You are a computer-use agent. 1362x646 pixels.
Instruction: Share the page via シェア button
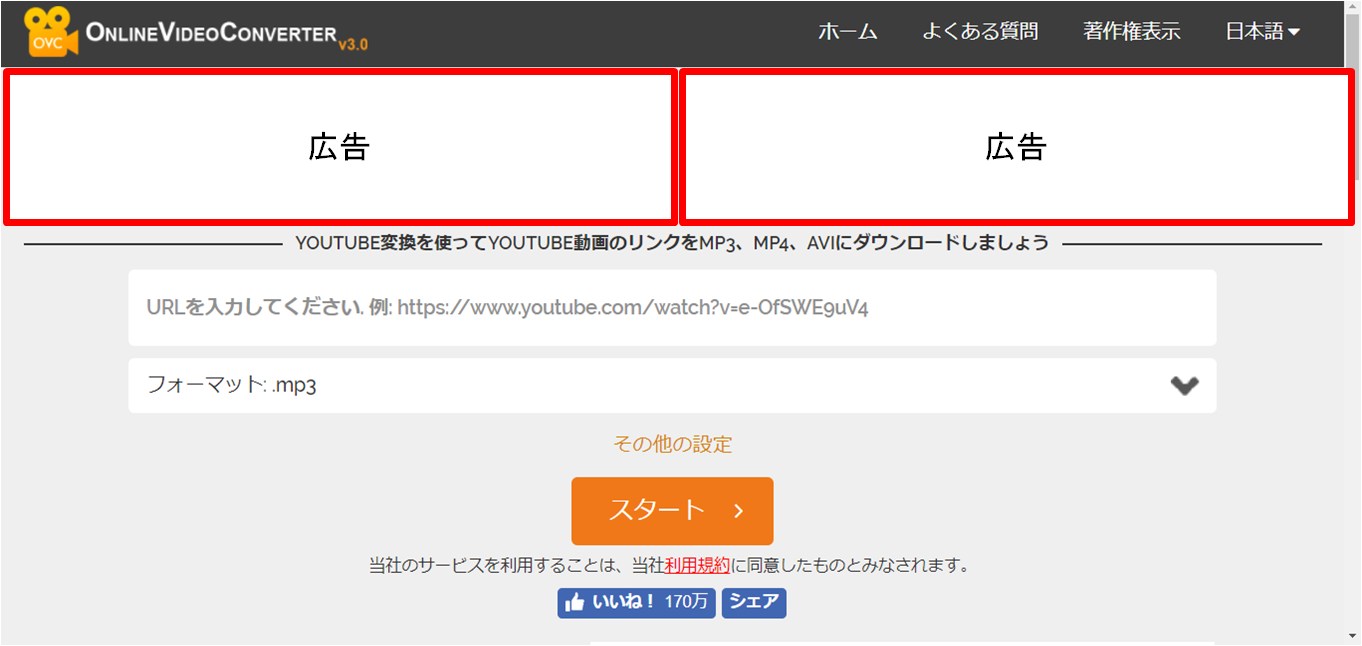(x=753, y=603)
